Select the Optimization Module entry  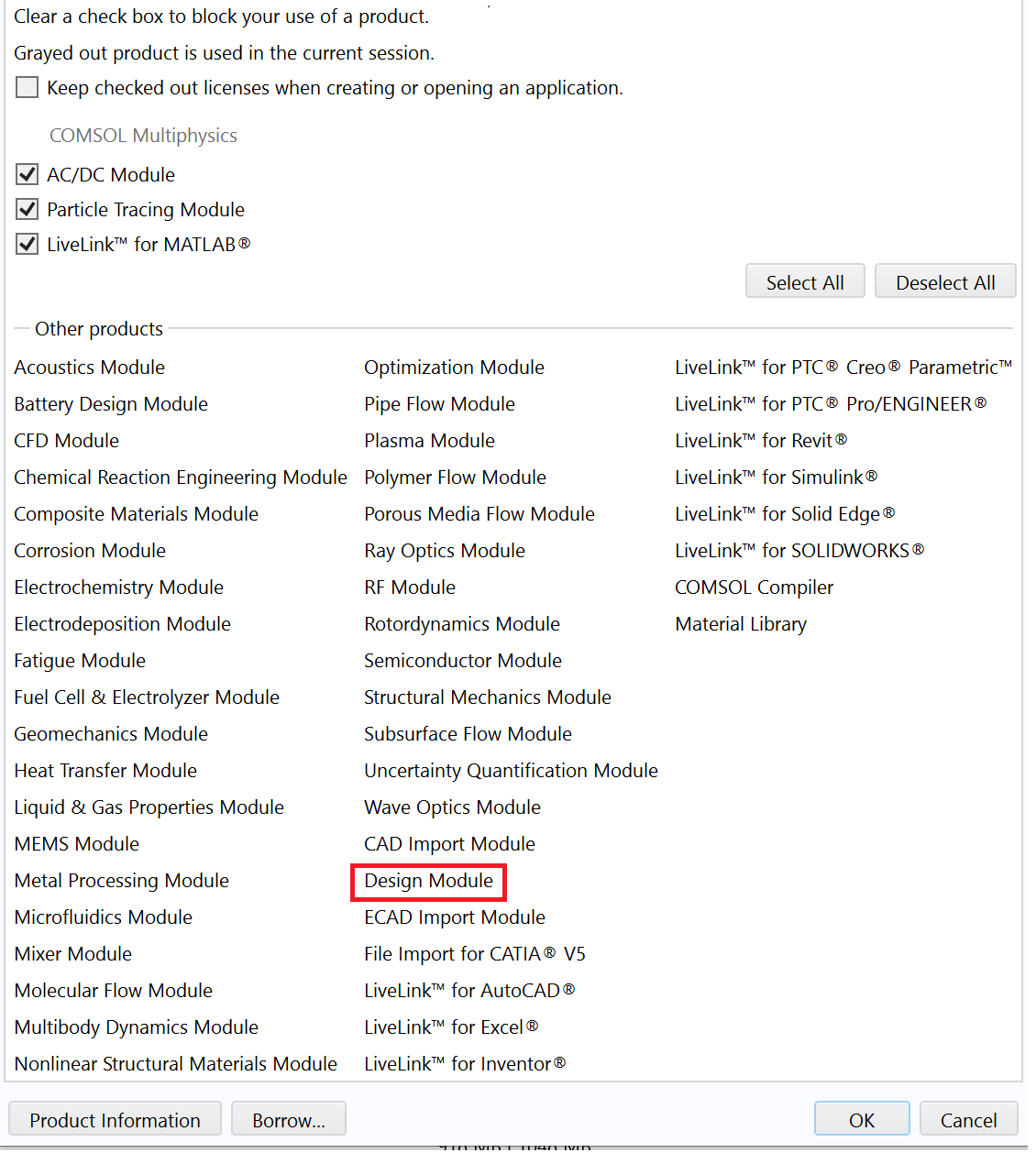[x=454, y=368]
